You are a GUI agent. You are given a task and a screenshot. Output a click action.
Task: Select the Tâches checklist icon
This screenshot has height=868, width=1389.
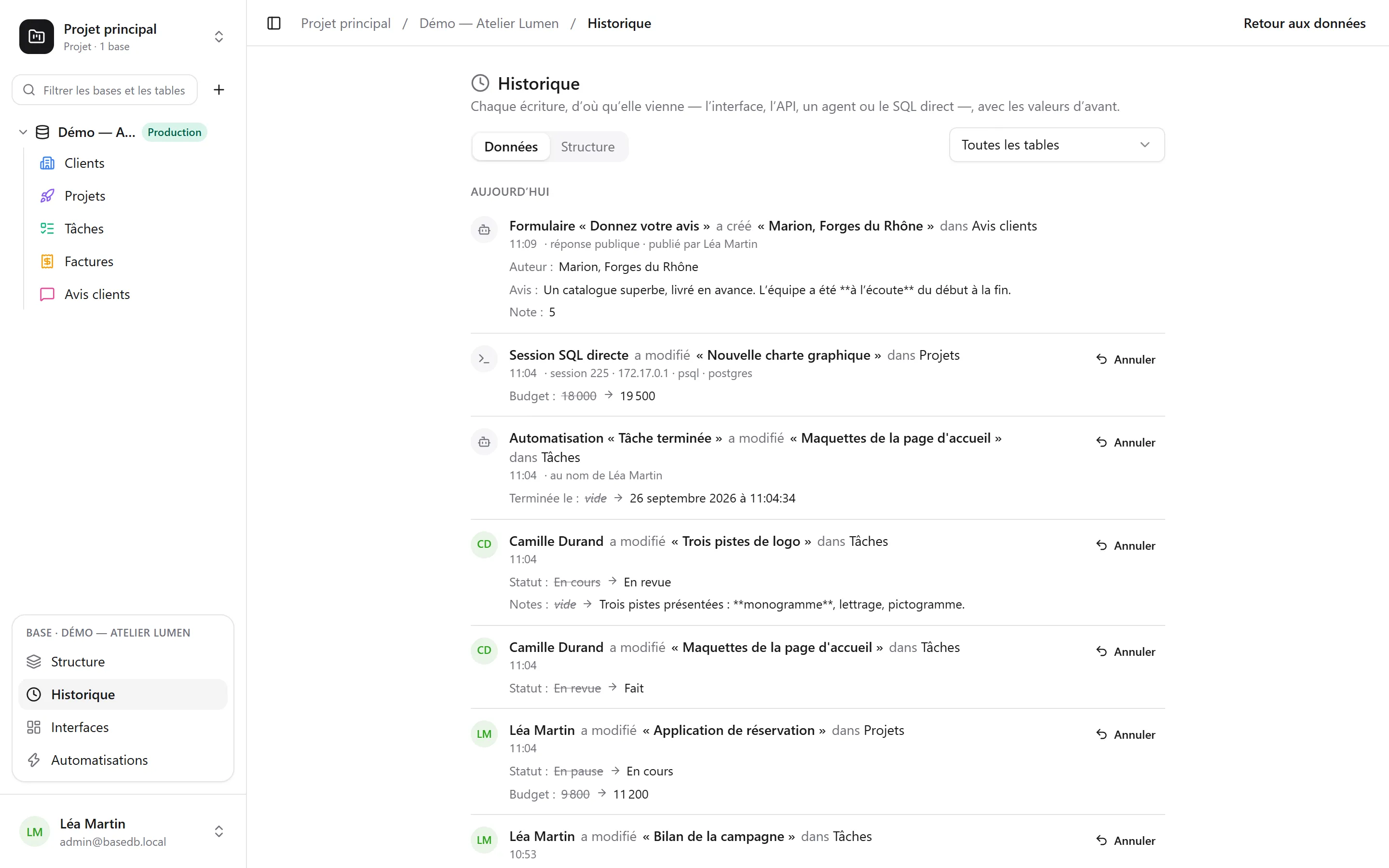pos(47,229)
